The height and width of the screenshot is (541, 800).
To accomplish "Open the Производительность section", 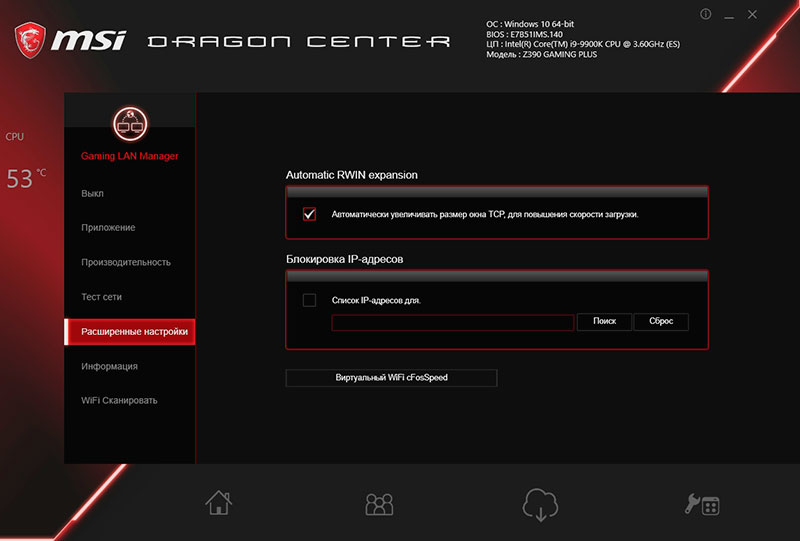I will (126, 262).
